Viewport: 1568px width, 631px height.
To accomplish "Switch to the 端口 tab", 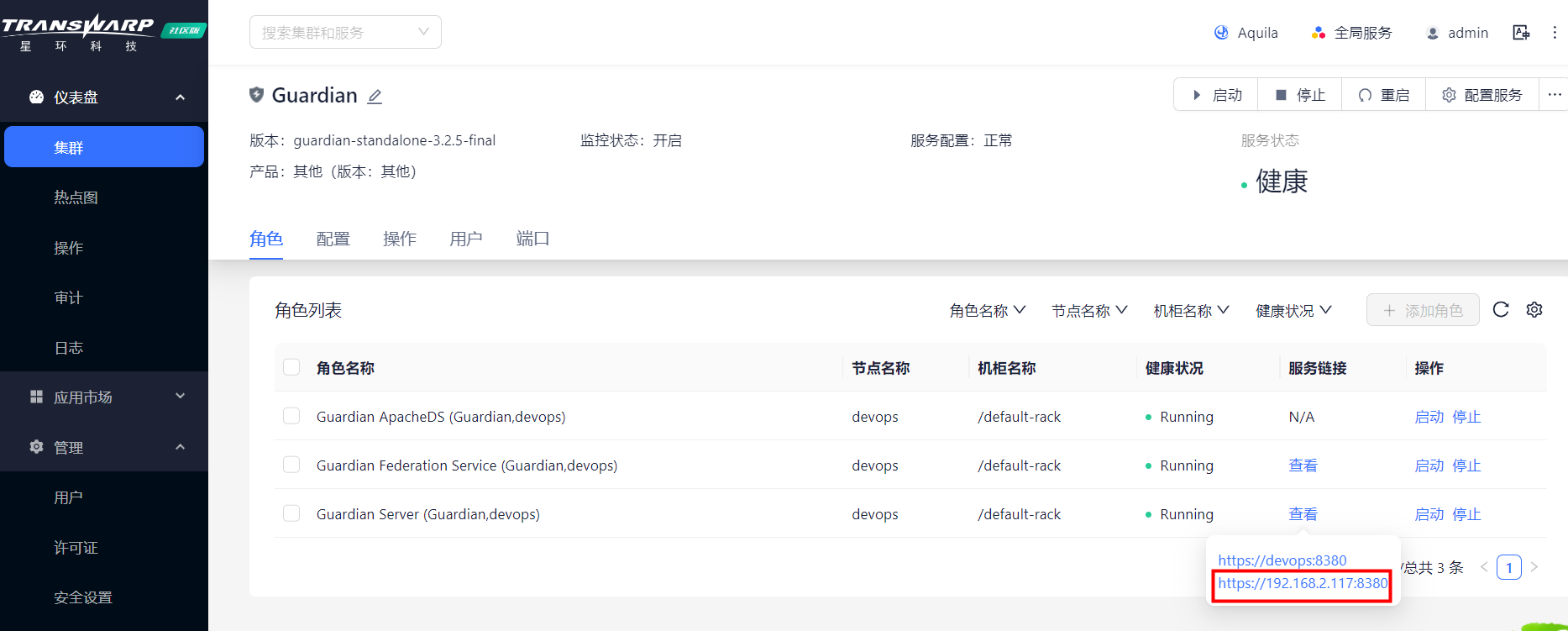I will point(532,239).
